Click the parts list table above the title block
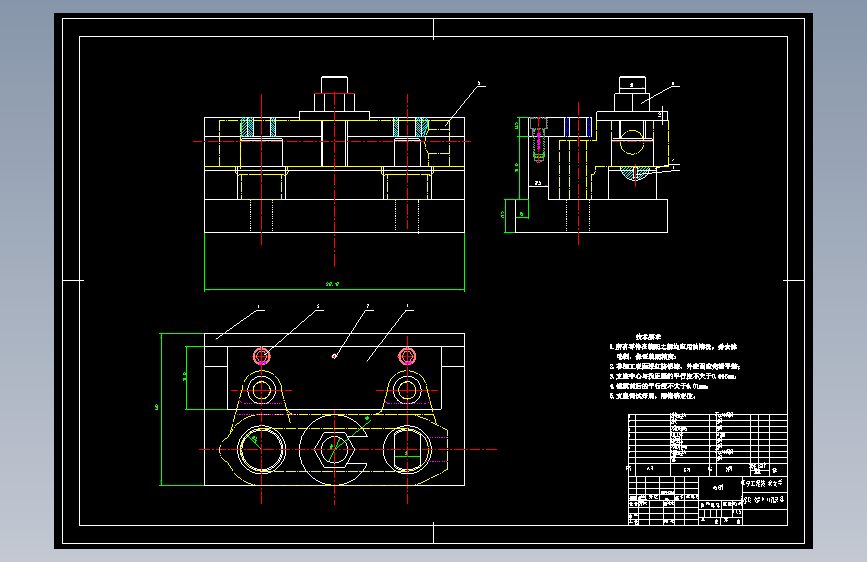This screenshot has width=867, height=562. [707, 445]
